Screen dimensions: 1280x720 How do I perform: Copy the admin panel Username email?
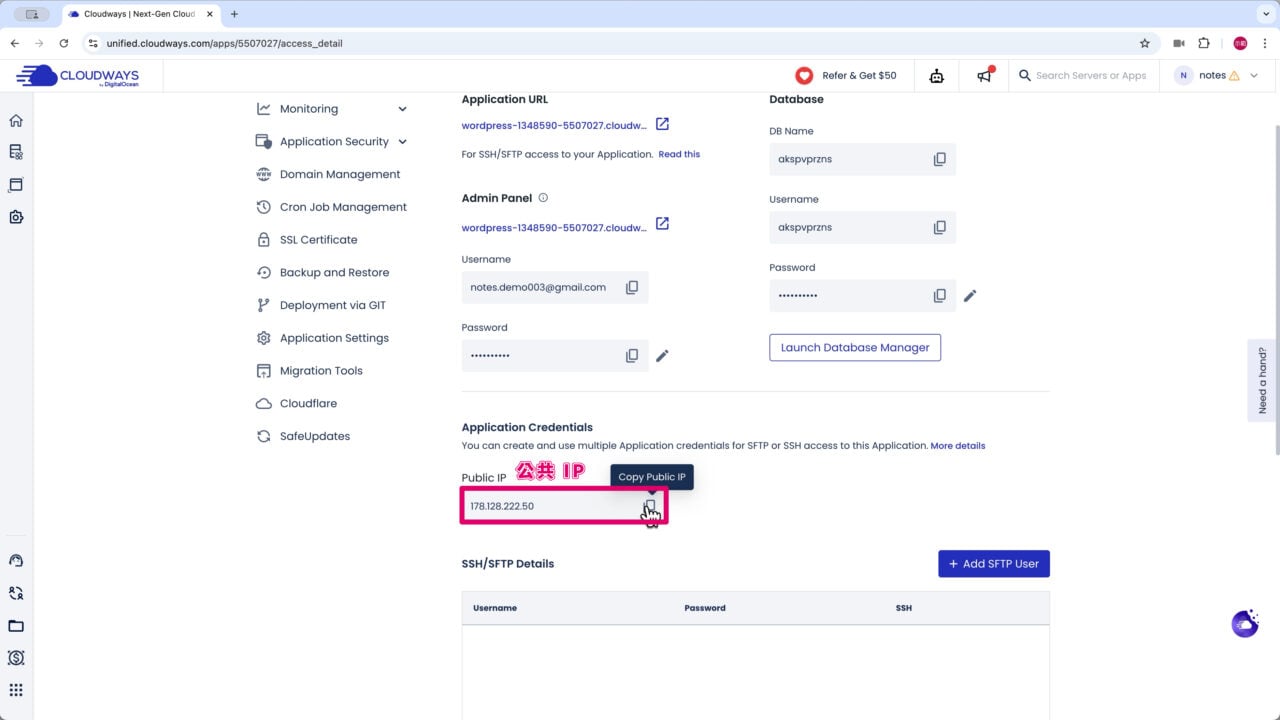pyautogui.click(x=632, y=287)
